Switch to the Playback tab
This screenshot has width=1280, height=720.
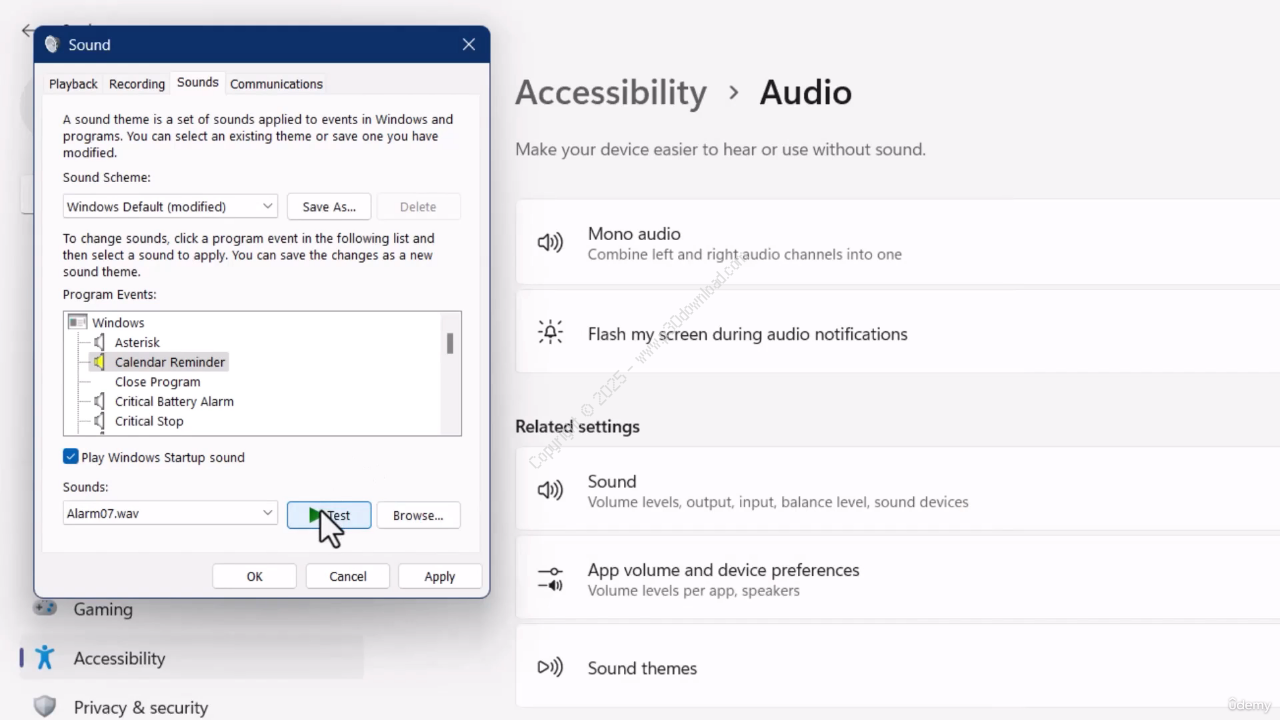coord(73,84)
